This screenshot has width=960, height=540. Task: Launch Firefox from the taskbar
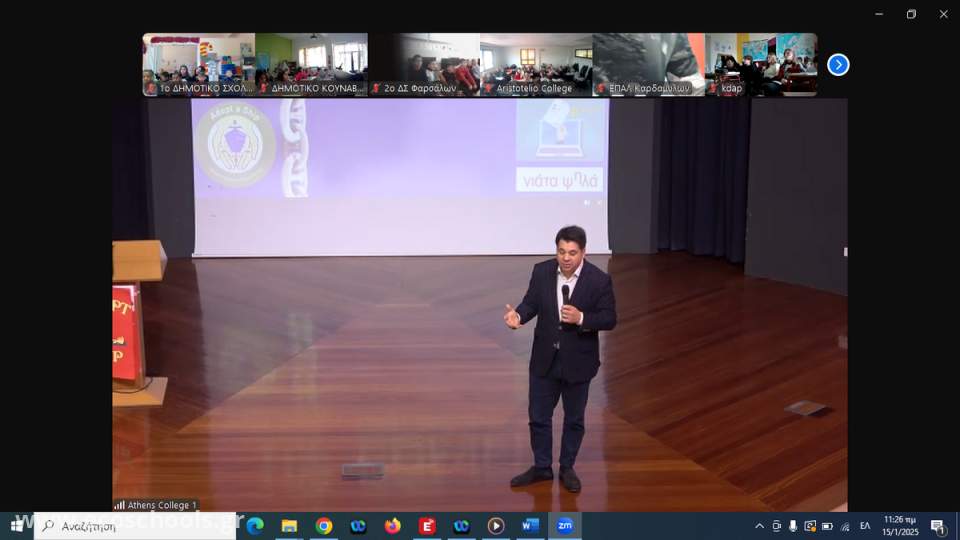point(392,526)
